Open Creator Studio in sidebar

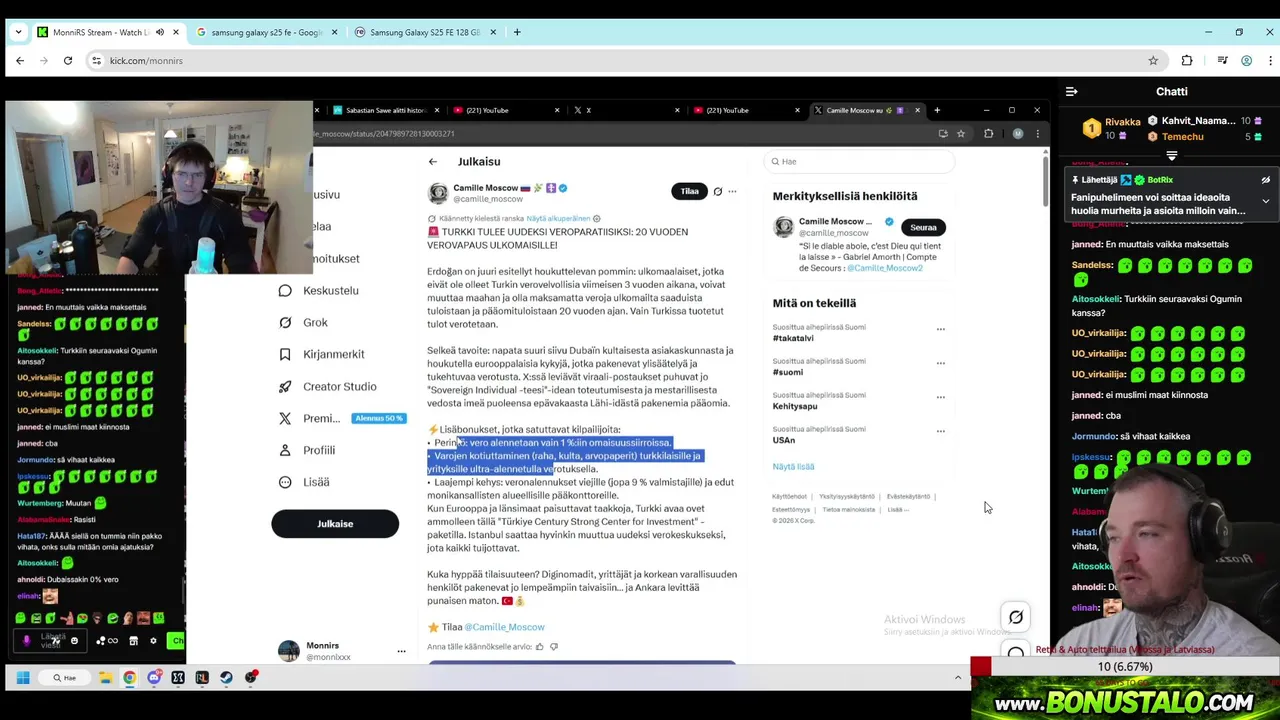(327, 386)
